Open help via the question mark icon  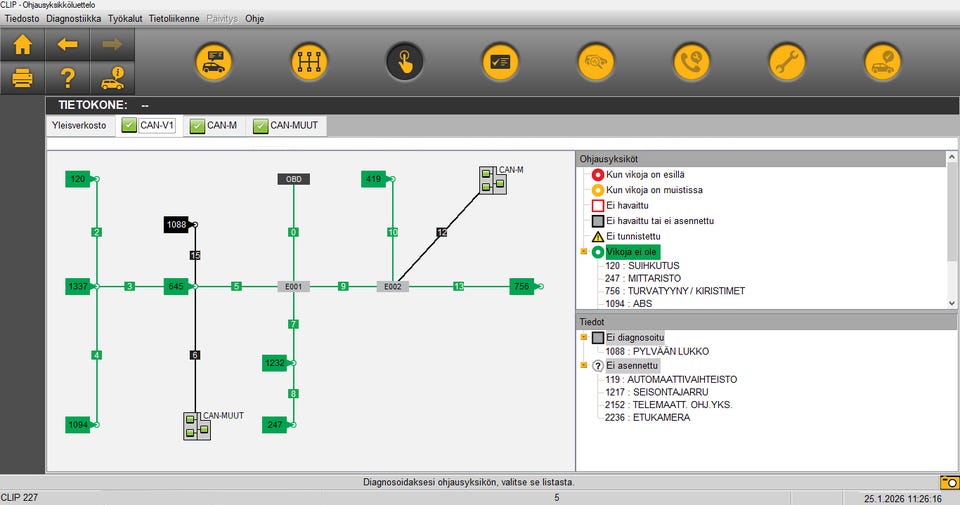[67, 78]
